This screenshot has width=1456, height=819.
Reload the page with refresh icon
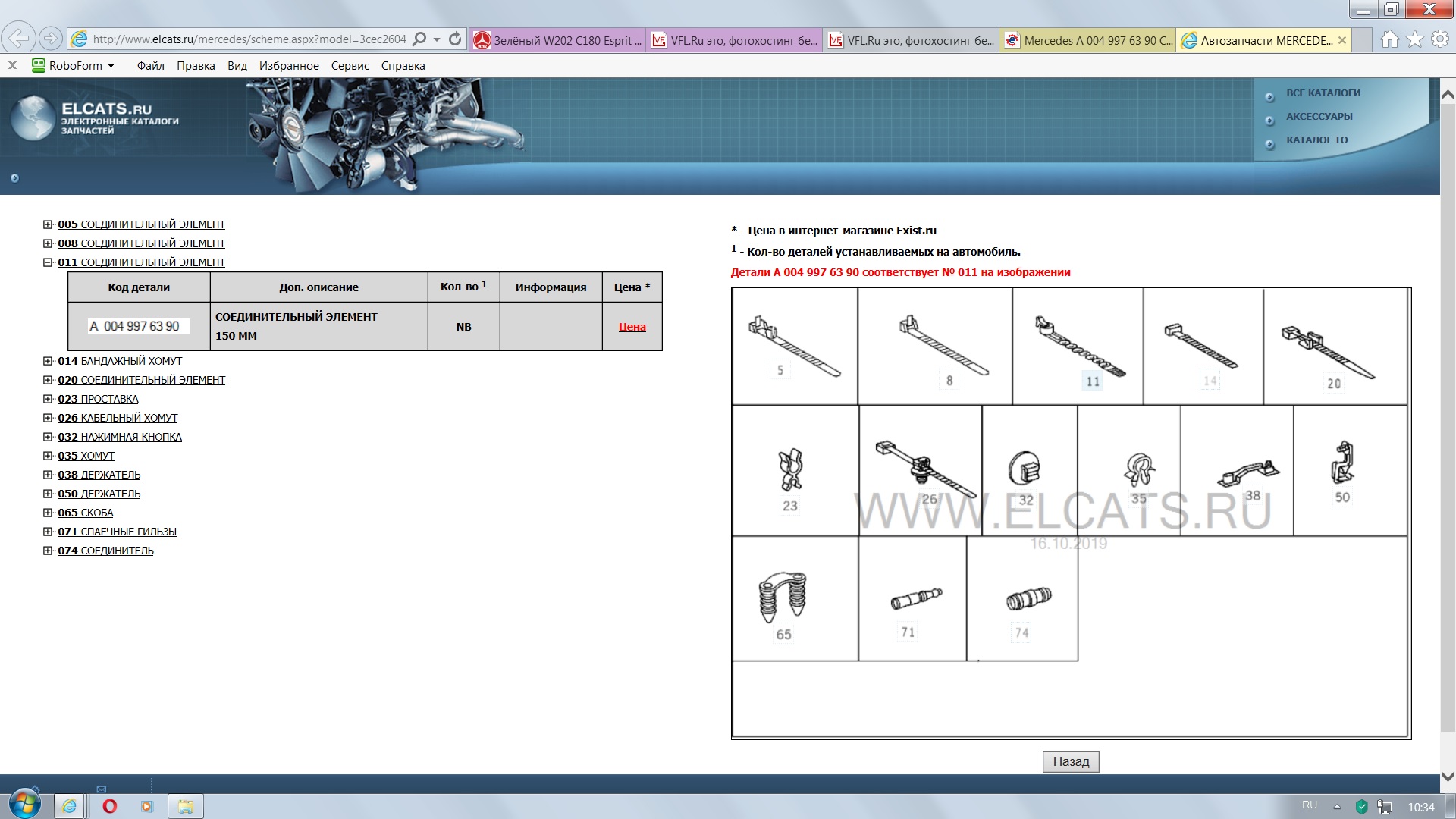[455, 39]
